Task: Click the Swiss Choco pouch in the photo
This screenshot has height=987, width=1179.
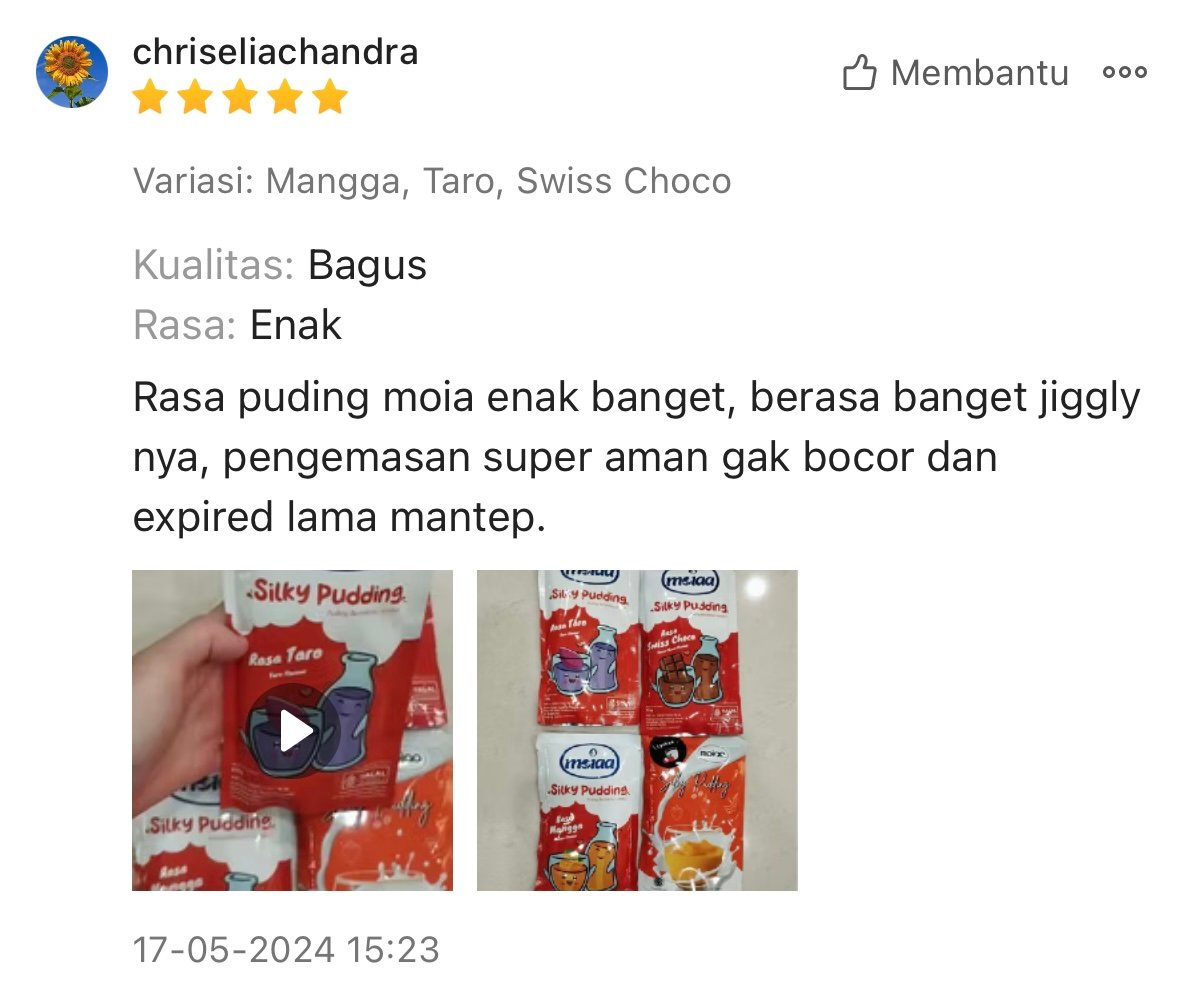Action: 691,652
